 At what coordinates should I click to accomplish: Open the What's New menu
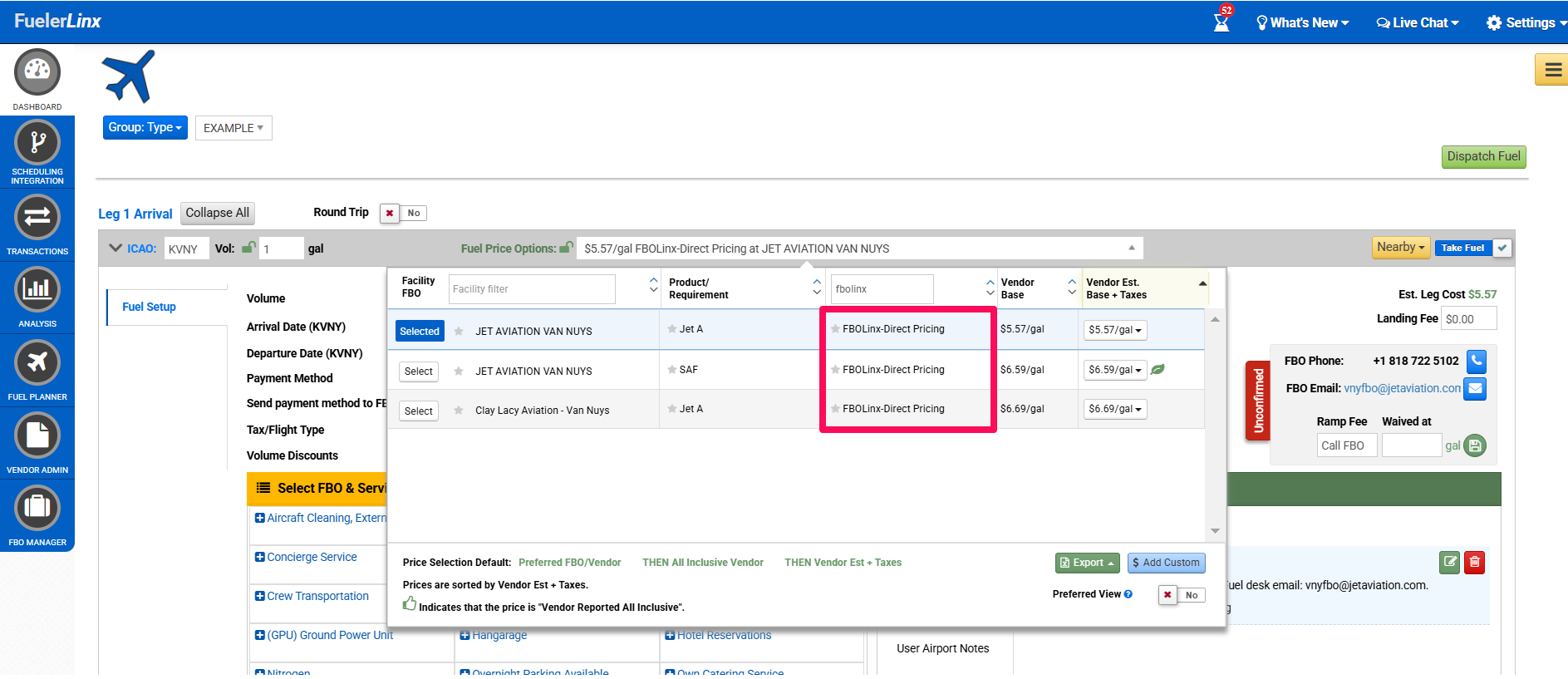(1302, 22)
